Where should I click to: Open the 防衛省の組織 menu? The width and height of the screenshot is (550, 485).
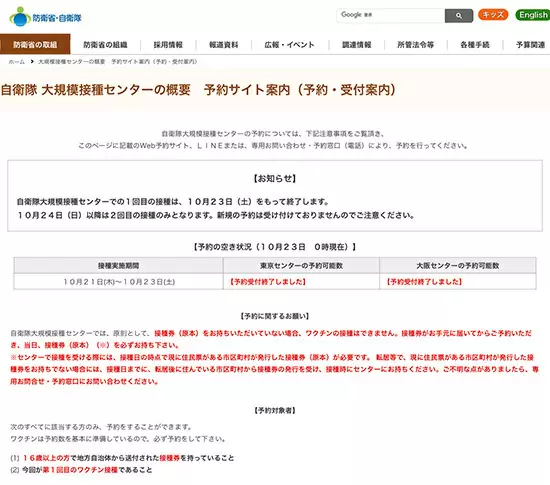click(x=105, y=45)
